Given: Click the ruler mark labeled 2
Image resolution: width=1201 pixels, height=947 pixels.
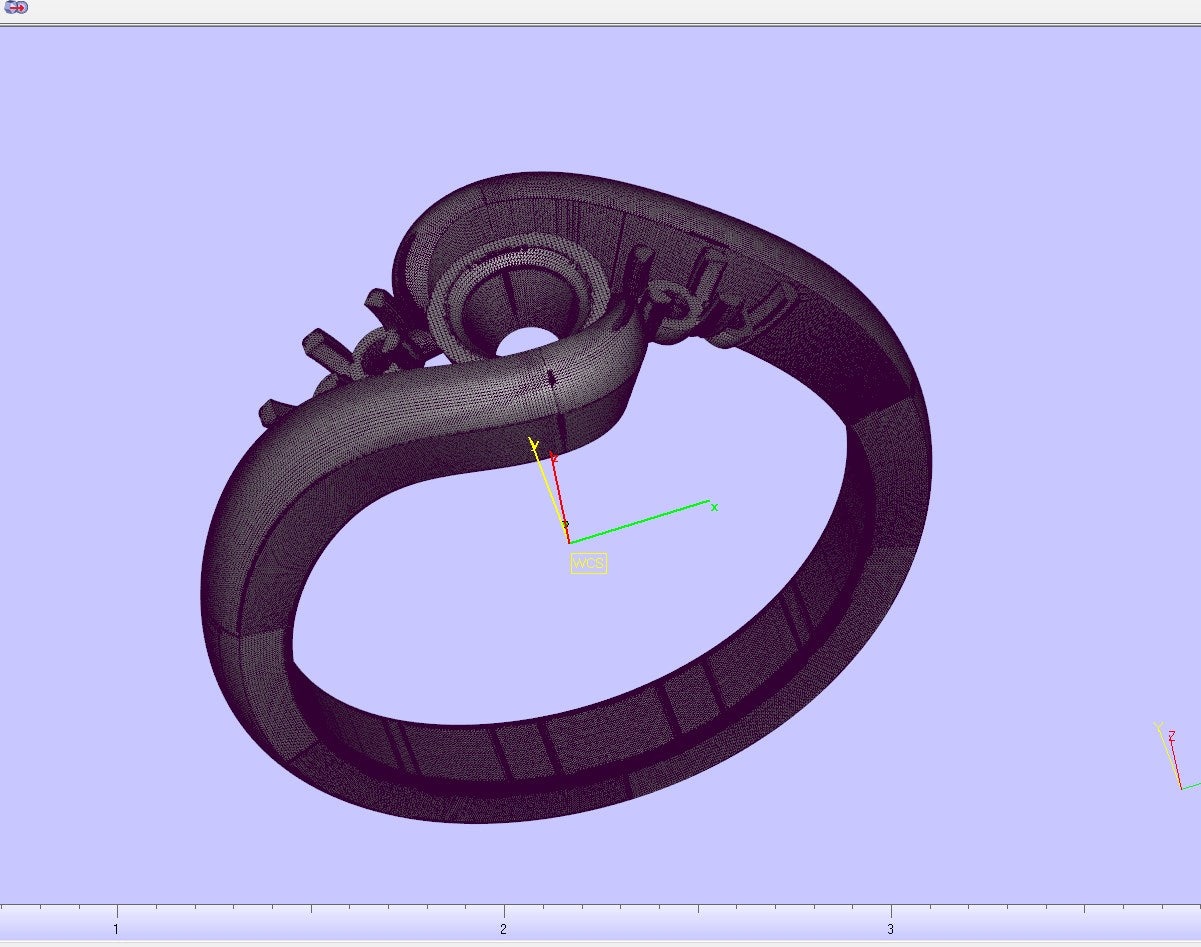Looking at the screenshot, I should point(504,929).
